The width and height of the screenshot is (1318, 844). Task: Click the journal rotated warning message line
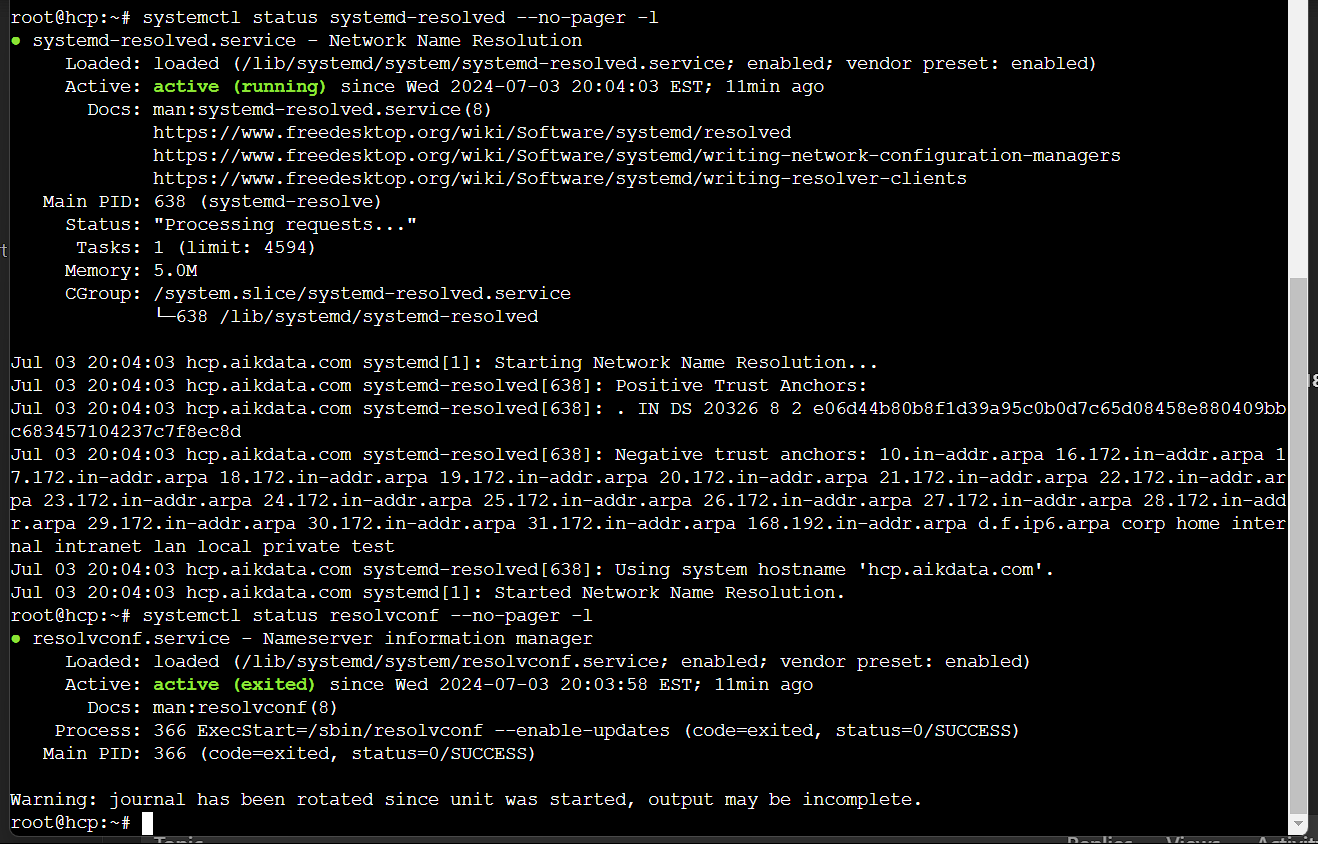point(466,800)
